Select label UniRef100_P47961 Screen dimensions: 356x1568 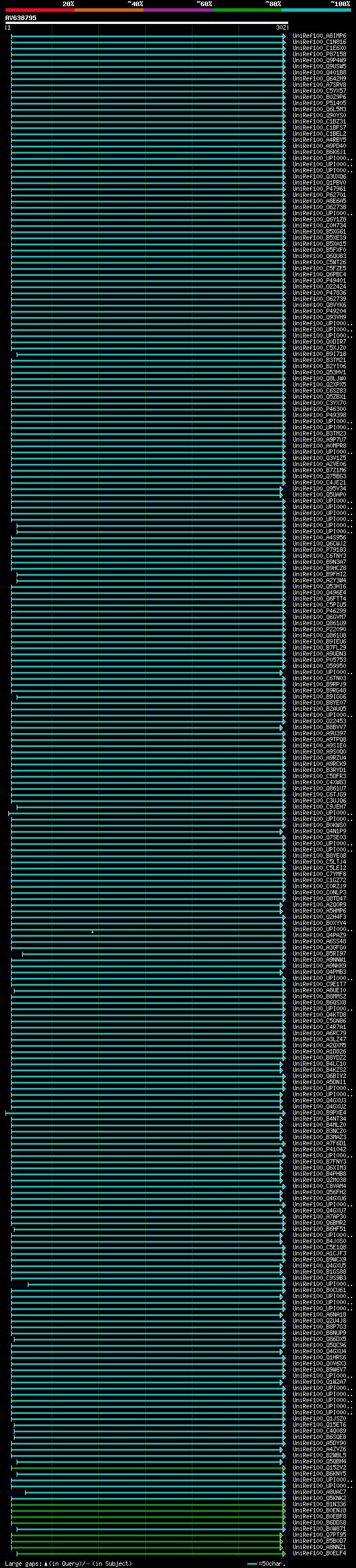click(x=319, y=189)
